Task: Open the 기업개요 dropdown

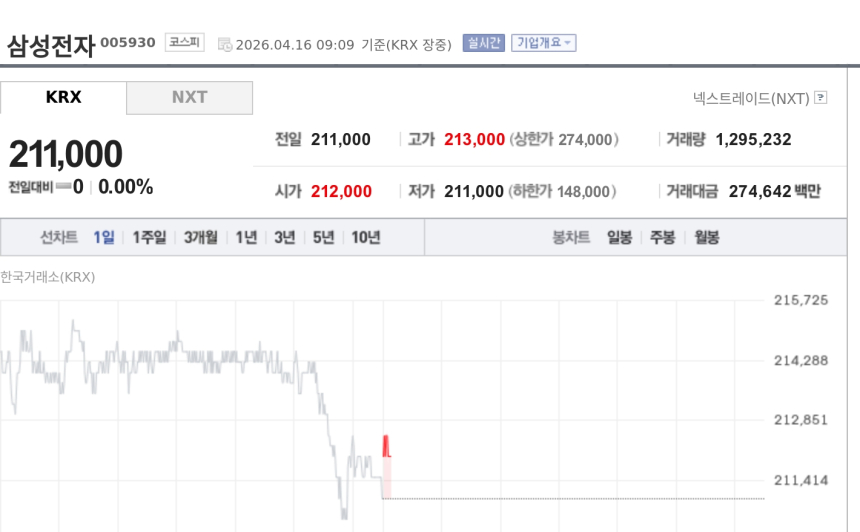Action: pos(543,43)
